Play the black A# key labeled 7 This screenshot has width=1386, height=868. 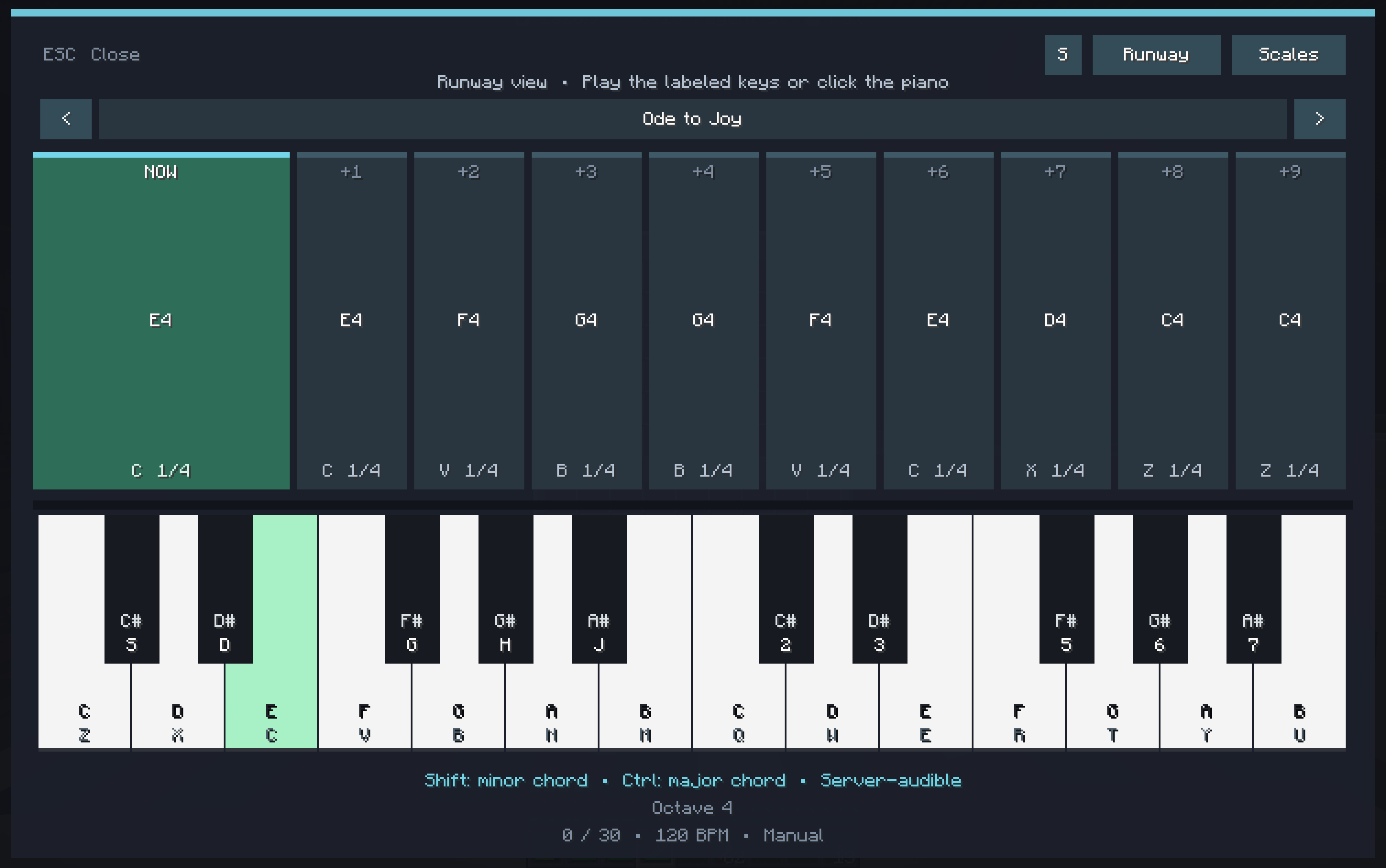[1254, 589]
